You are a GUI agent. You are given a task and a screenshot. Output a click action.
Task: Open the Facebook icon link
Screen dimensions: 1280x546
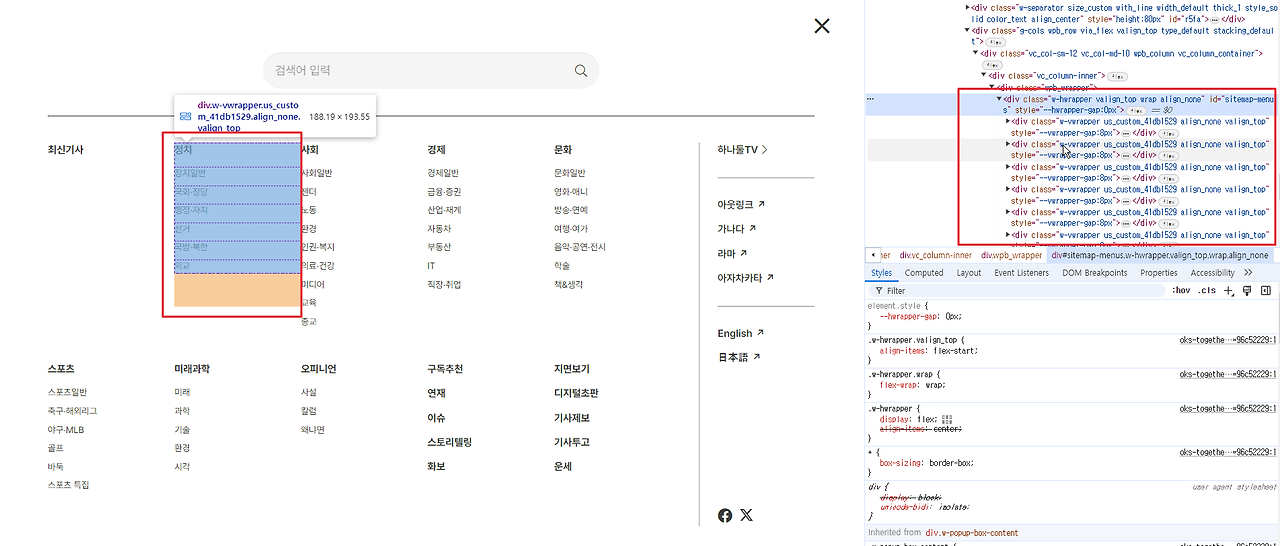[x=725, y=516]
